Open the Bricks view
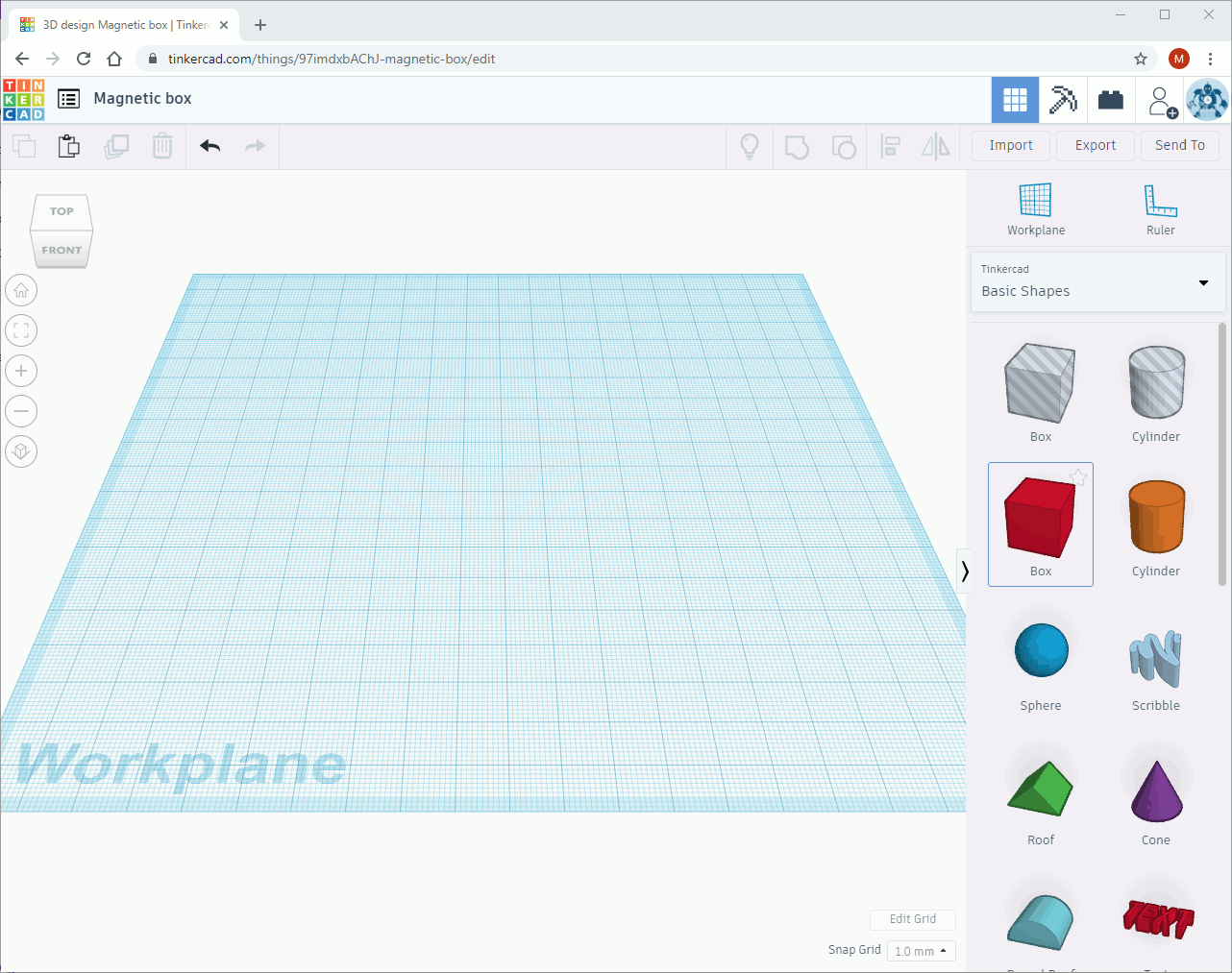 [x=1111, y=100]
